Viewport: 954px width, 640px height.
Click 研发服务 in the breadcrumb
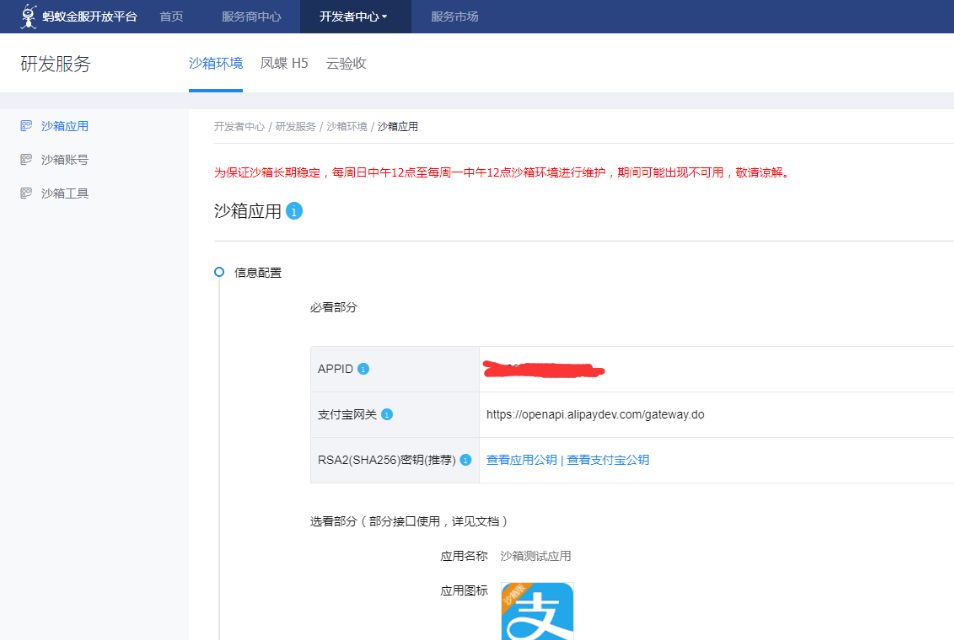point(295,127)
